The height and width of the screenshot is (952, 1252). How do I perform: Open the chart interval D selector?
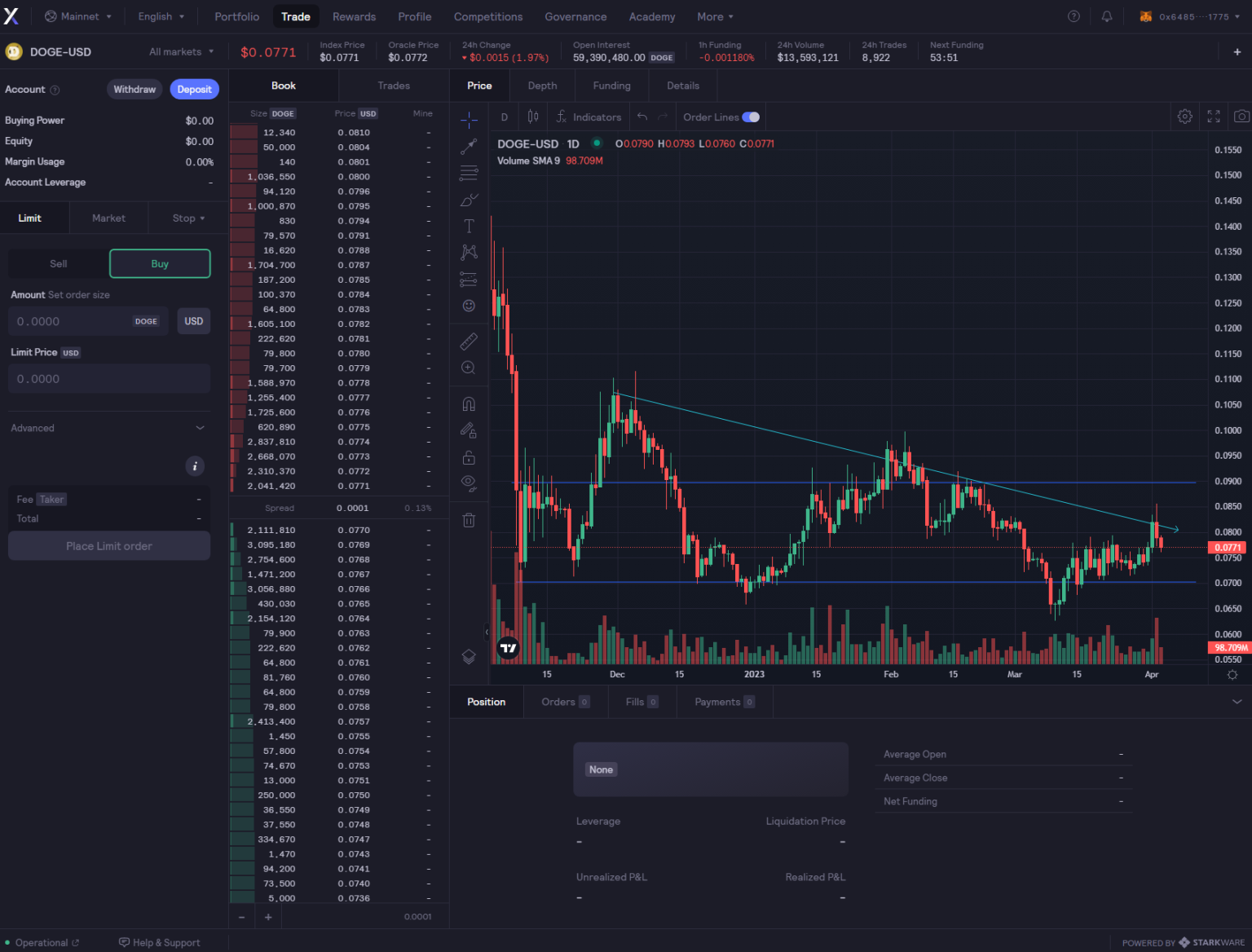tap(505, 117)
